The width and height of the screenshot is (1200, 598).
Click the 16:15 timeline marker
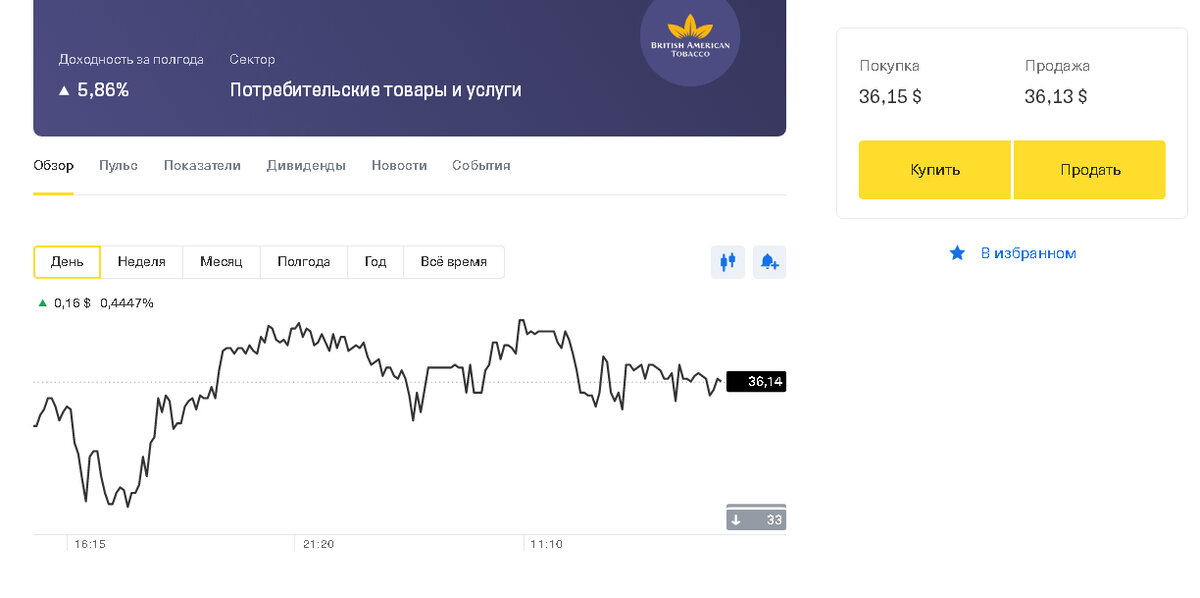pyautogui.click(x=90, y=544)
